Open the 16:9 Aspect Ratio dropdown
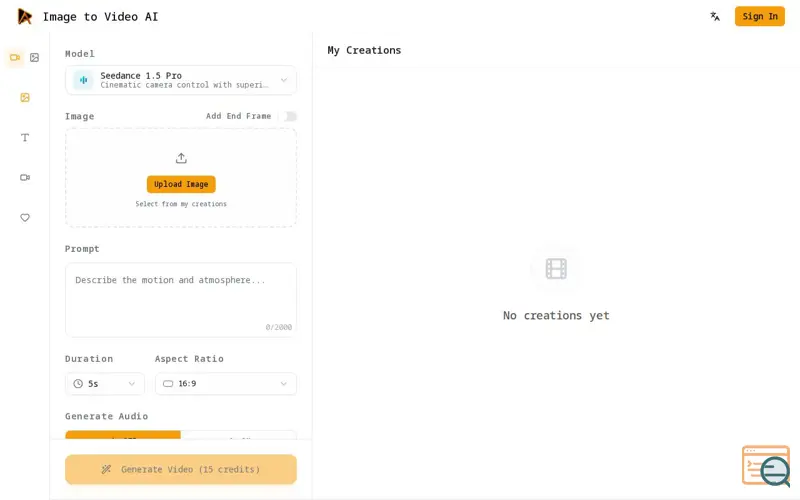The height and width of the screenshot is (500, 800). [226, 384]
